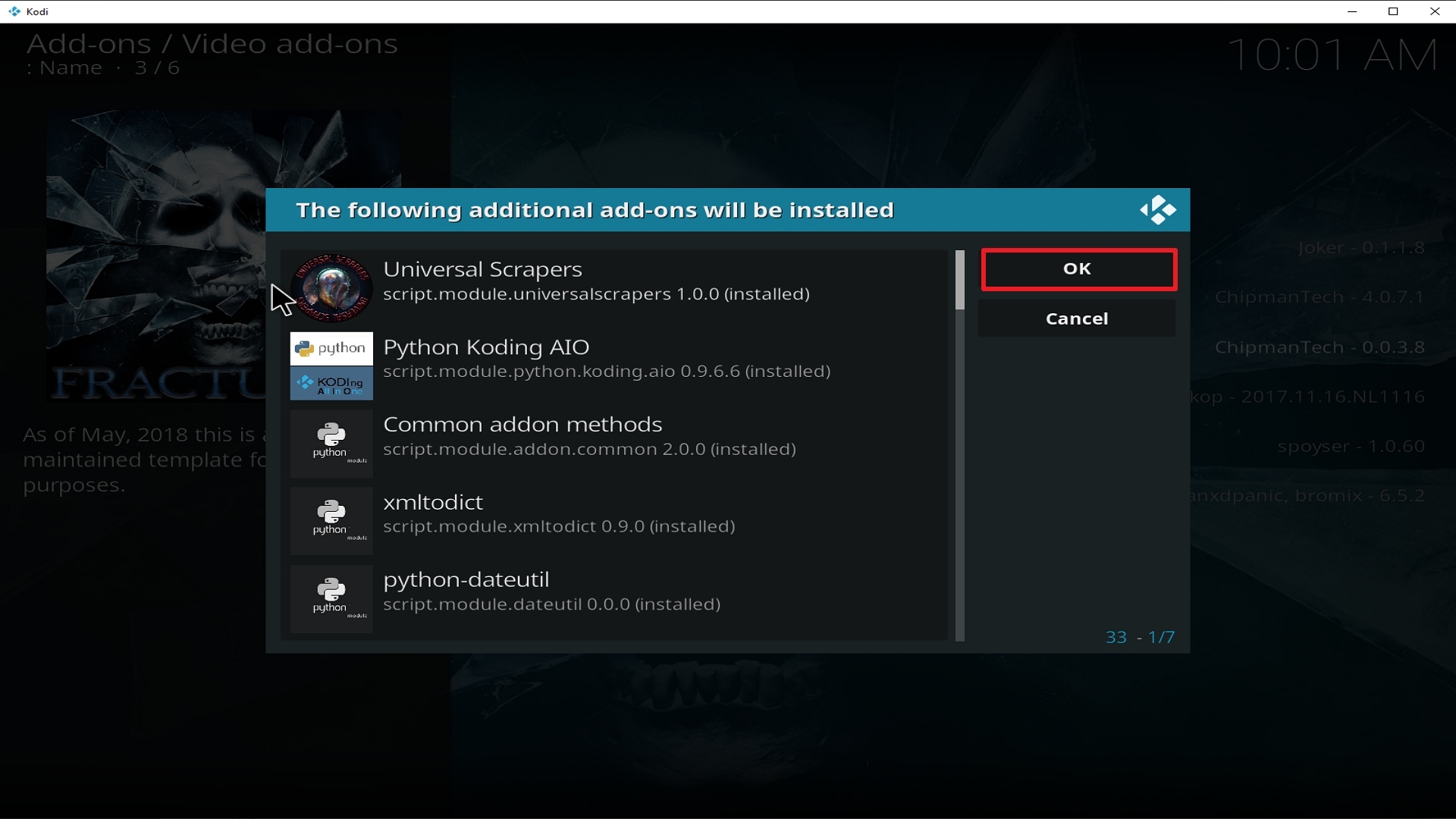1456x819 pixels.
Task: Select the Universal Scrapers list entry
Action: pyautogui.click(x=614, y=288)
